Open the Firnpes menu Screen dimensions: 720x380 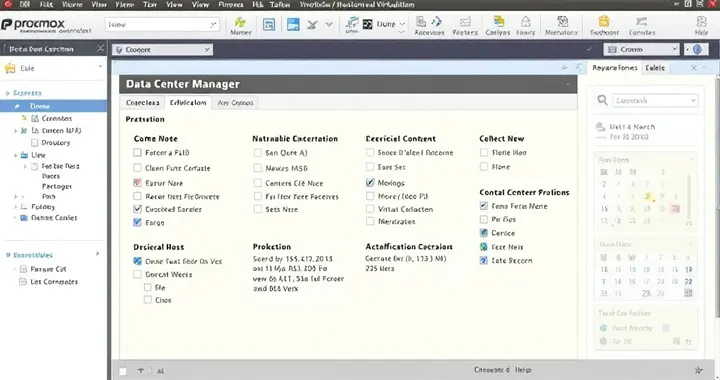point(231,5)
